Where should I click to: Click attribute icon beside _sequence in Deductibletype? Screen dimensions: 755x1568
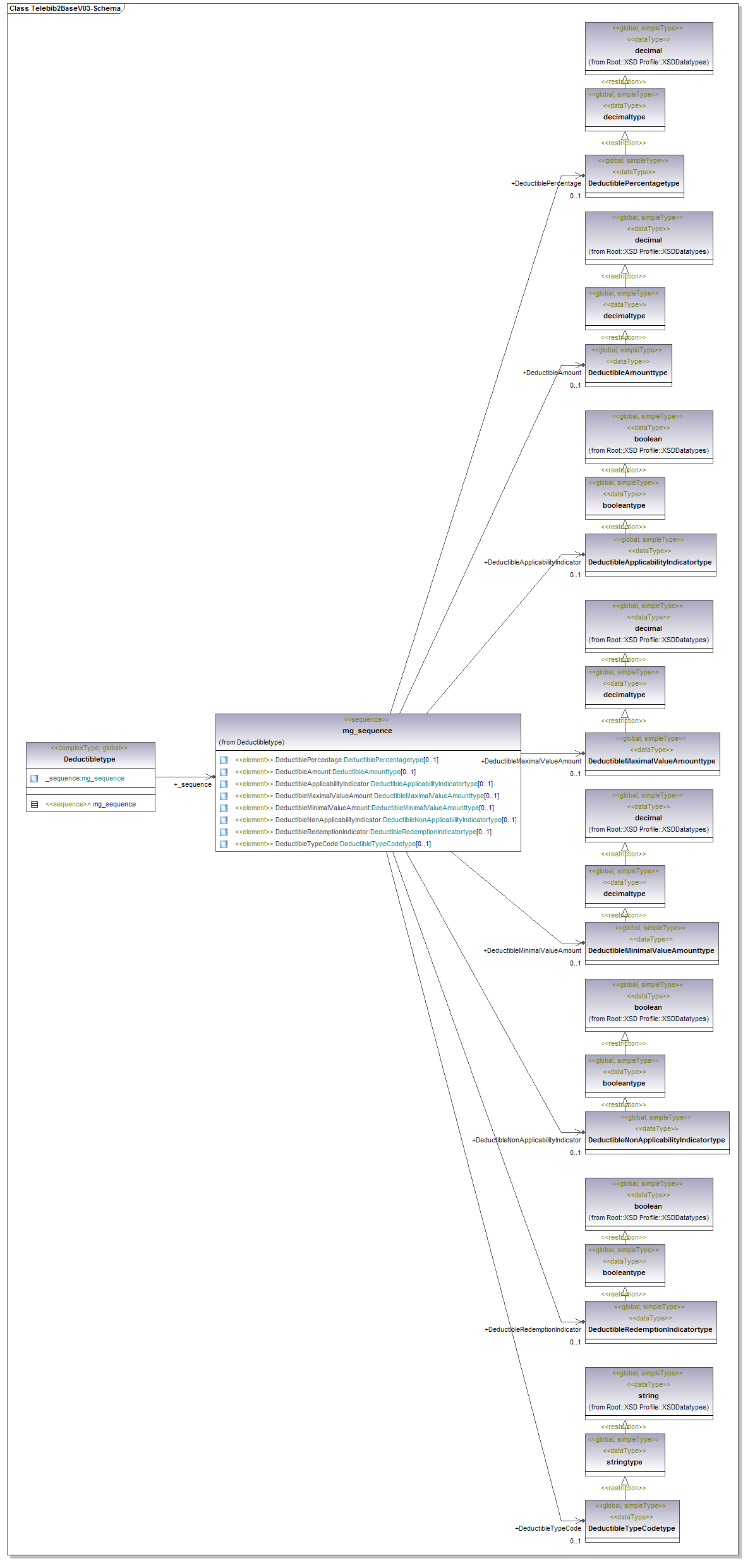click(34, 779)
